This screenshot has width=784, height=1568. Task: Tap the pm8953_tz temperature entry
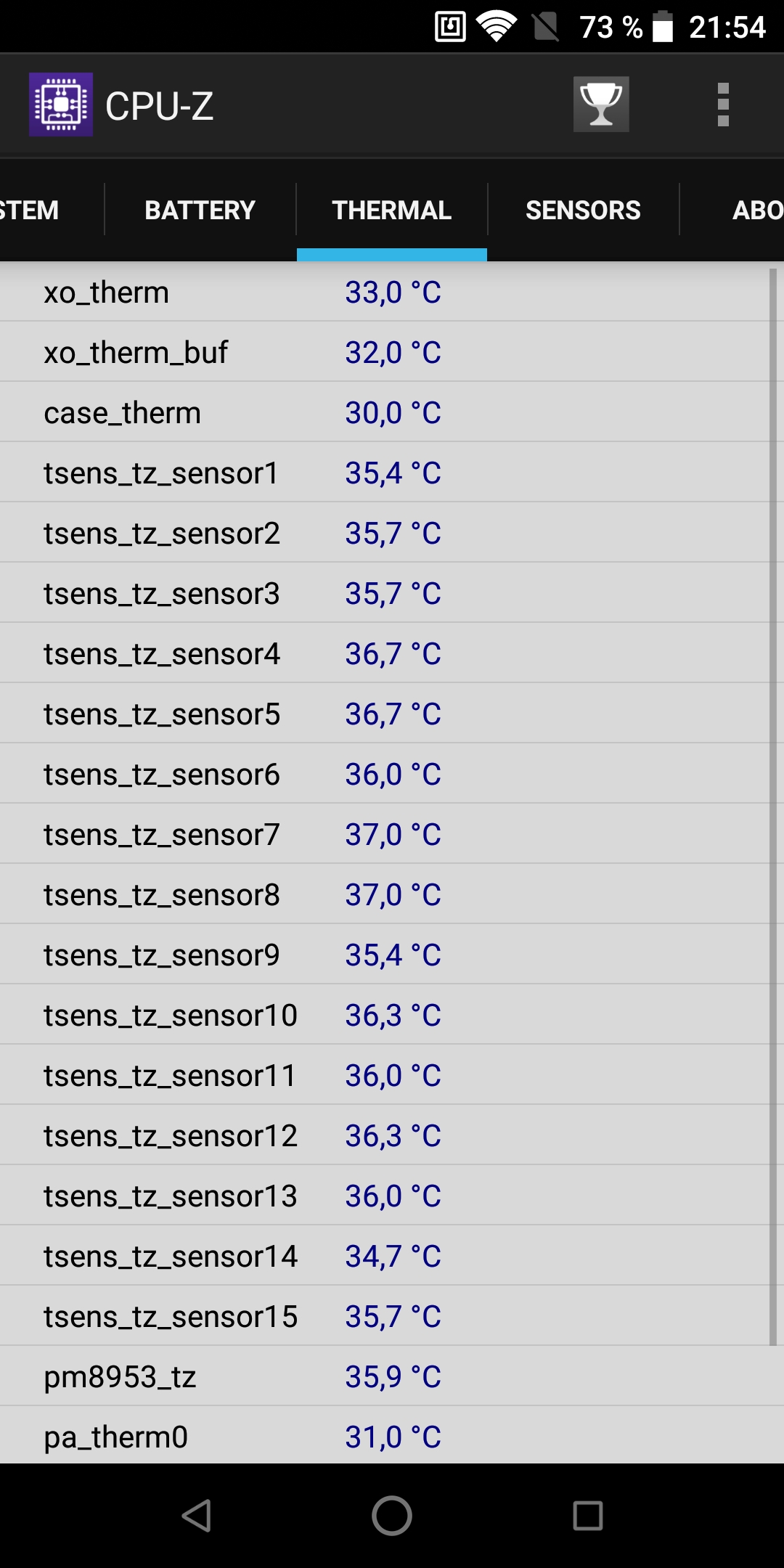coord(392,1376)
